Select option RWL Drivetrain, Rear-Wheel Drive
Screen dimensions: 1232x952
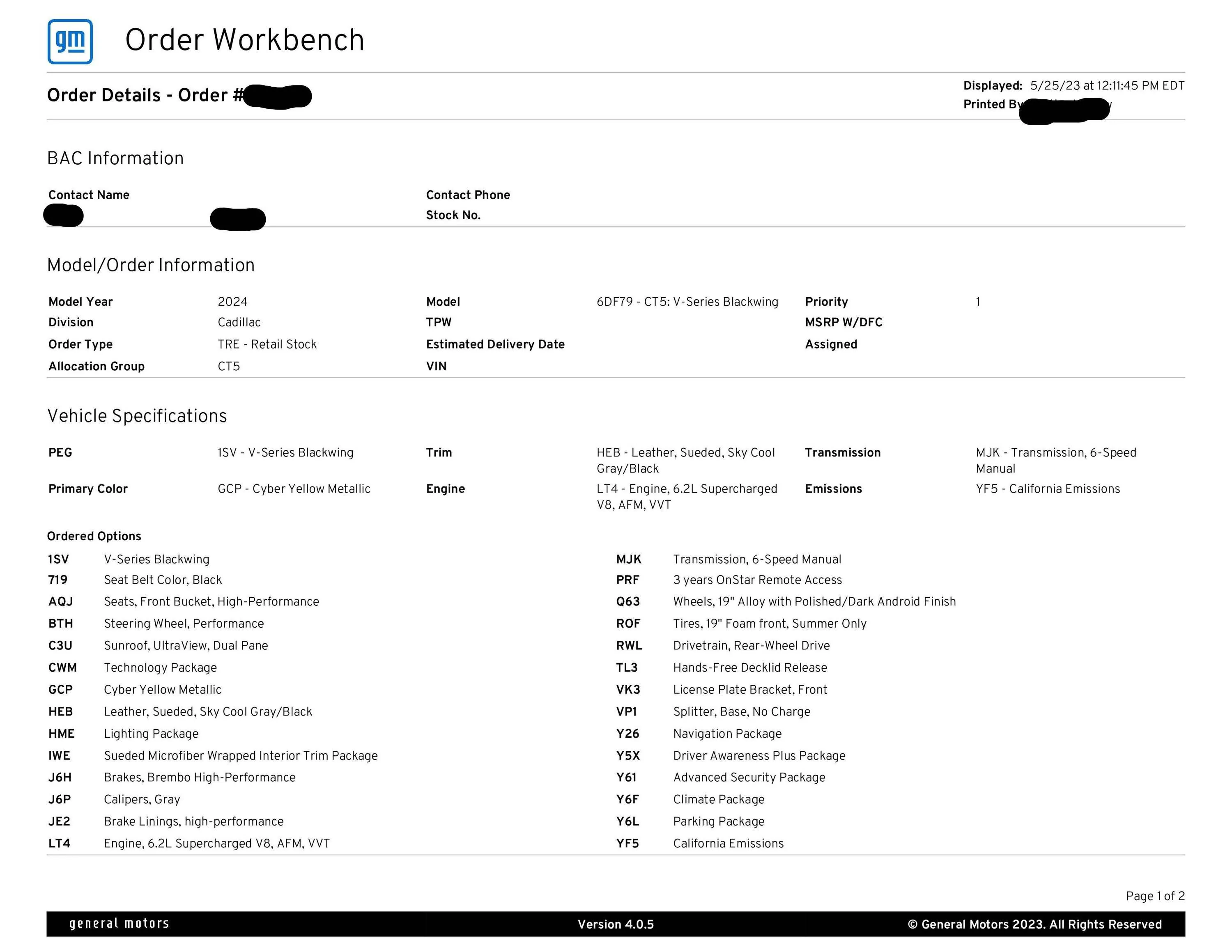coord(723,646)
